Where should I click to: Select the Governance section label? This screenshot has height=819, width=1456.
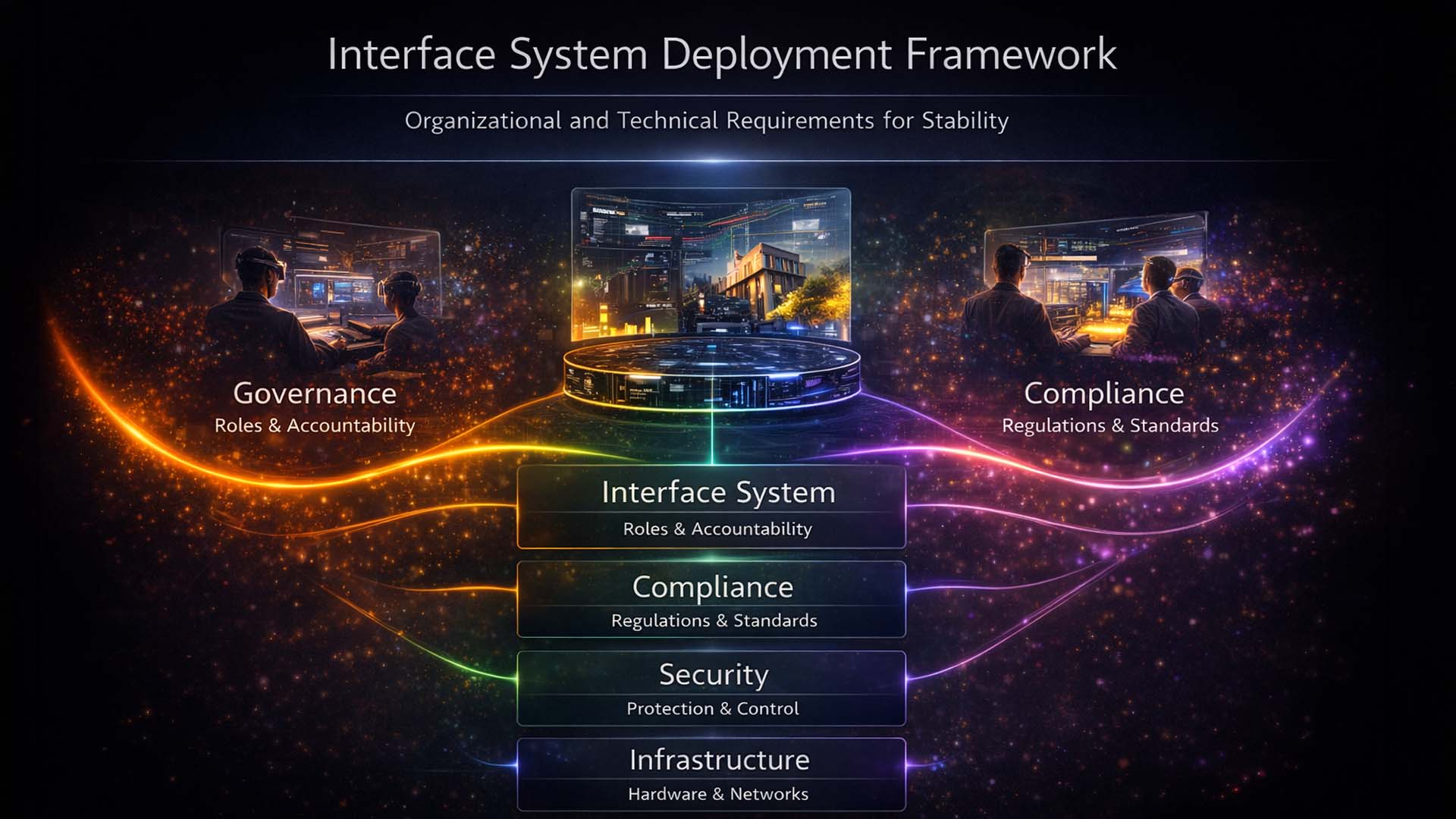click(x=315, y=394)
